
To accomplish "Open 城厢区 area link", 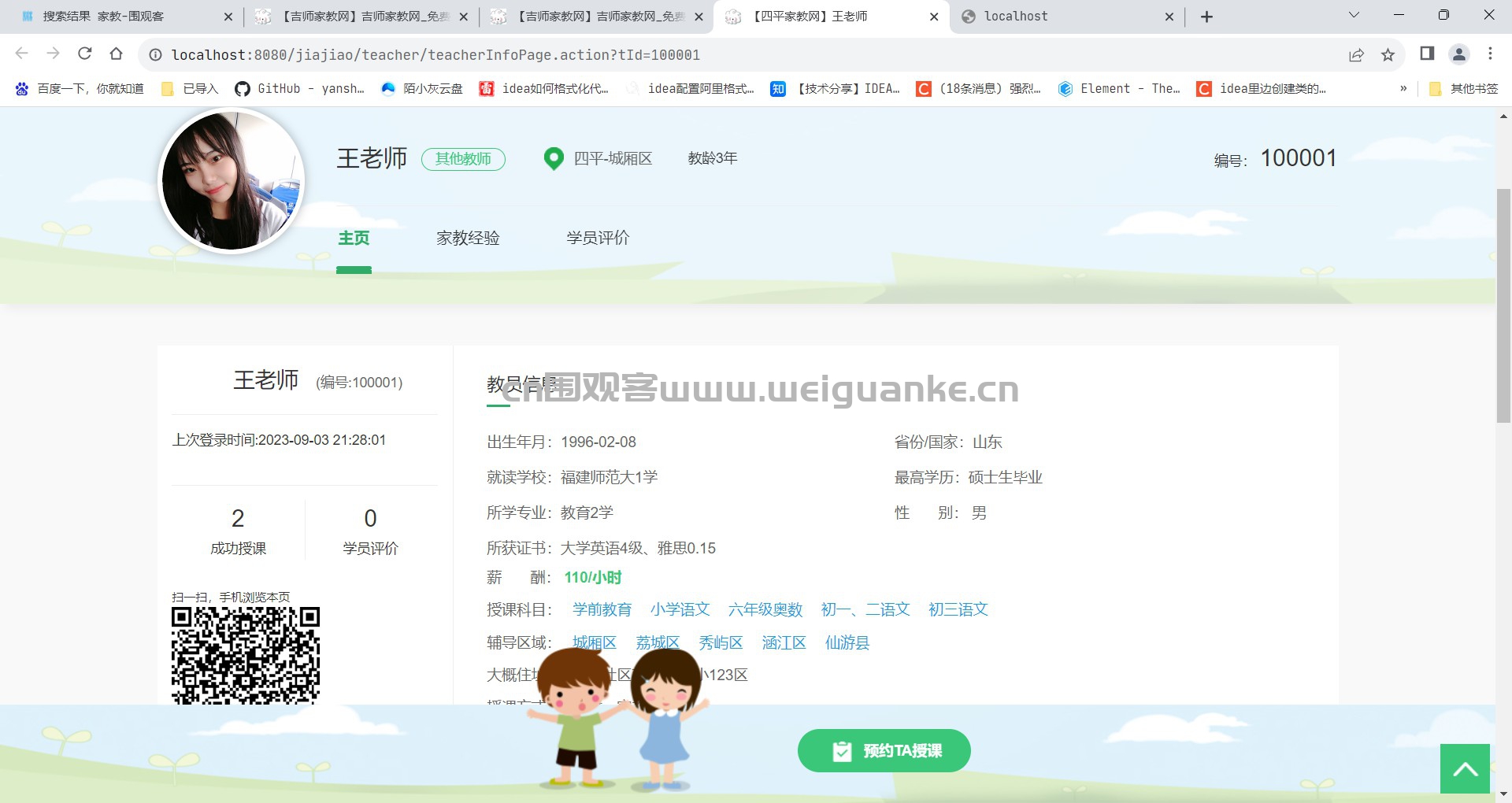I will [595, 642].
